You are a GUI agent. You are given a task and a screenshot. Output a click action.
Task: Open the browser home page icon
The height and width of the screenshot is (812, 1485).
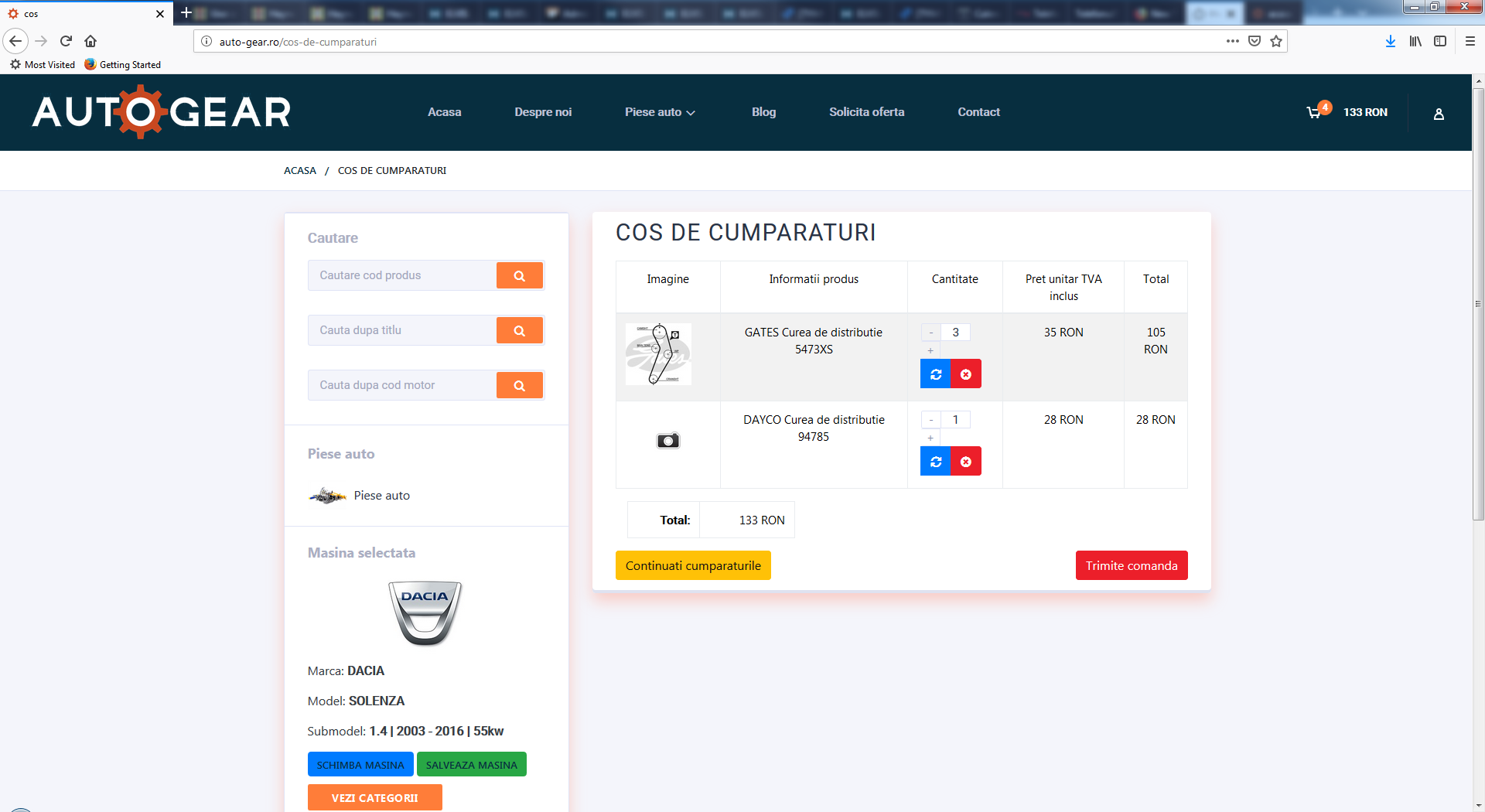tap(90, 41)
